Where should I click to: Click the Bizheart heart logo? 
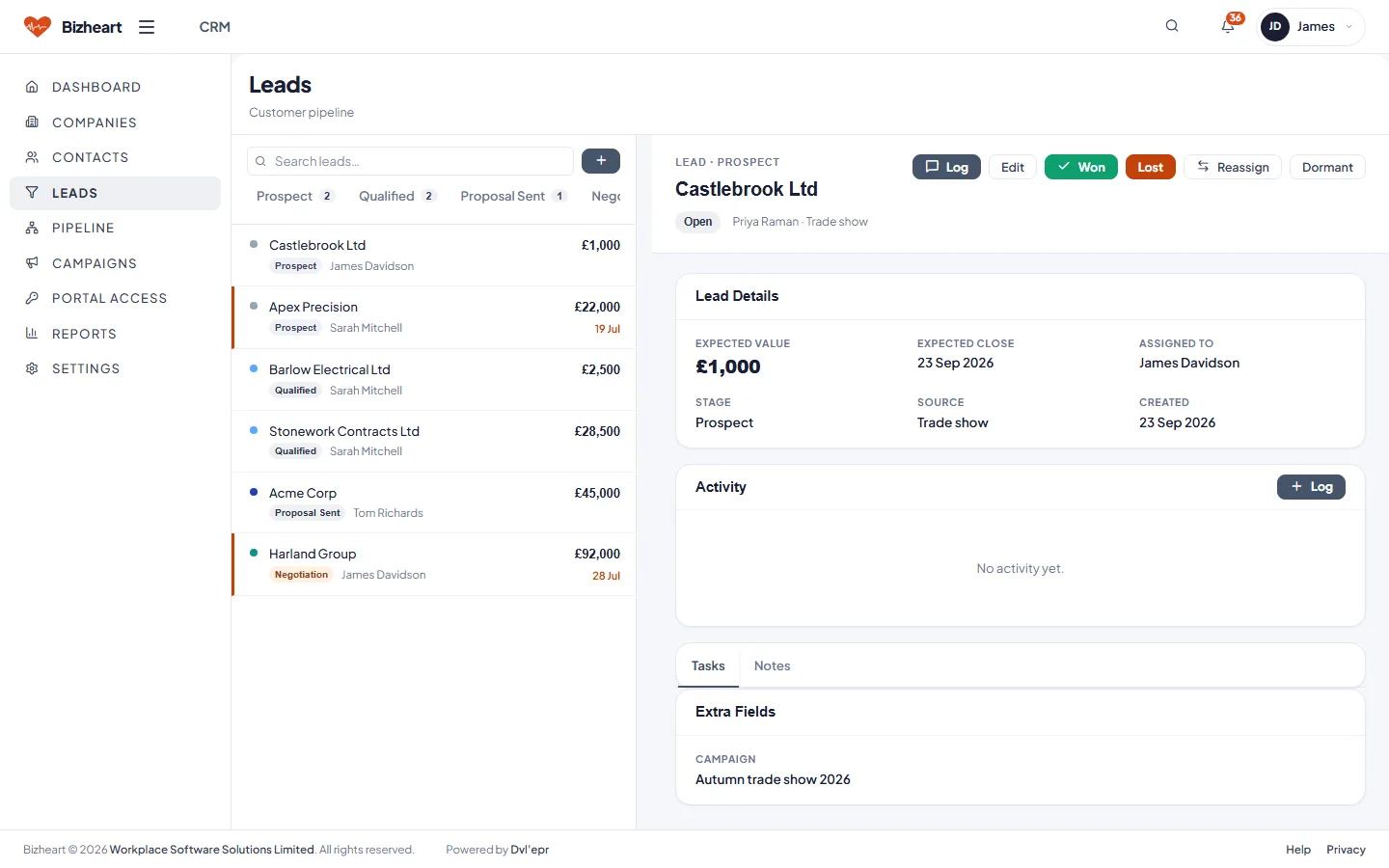coord(38,27)
